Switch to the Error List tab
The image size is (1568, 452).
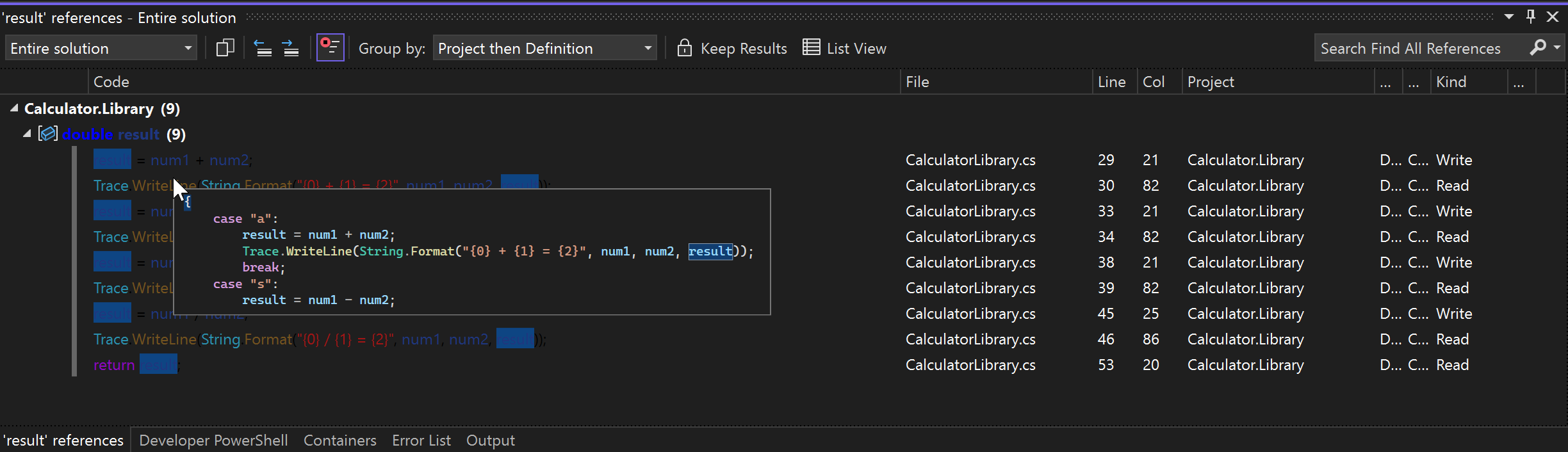421,440
